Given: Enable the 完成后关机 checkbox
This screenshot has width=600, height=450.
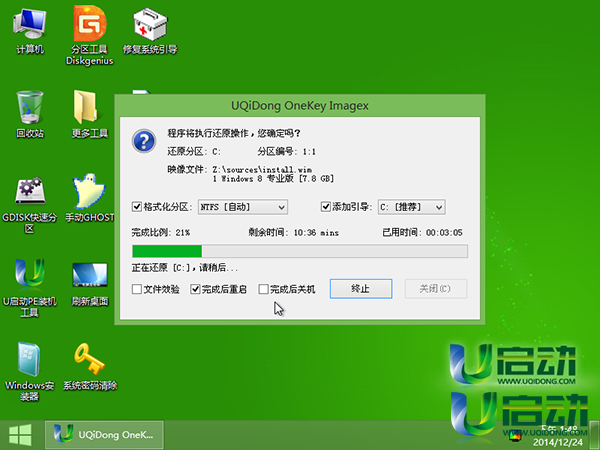Looking at the screenshot, I should pos(263,289).
